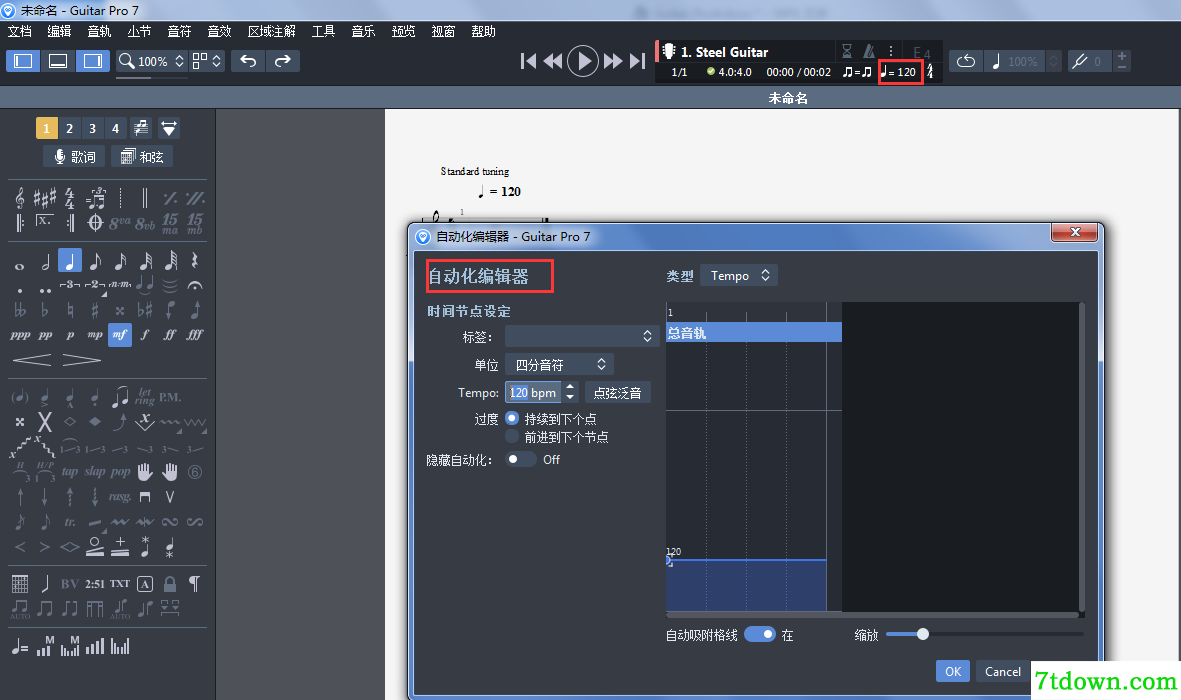Click Cancel in automation editor
The image size is (1181, 700).
point(1002,671)
